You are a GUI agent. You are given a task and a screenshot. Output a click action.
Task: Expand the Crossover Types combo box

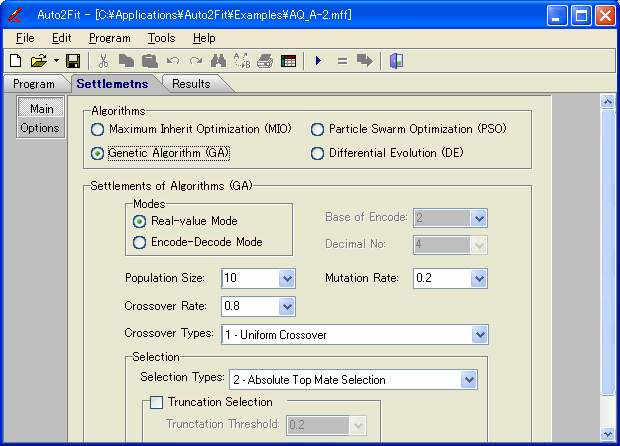click(x=480, y=334)
